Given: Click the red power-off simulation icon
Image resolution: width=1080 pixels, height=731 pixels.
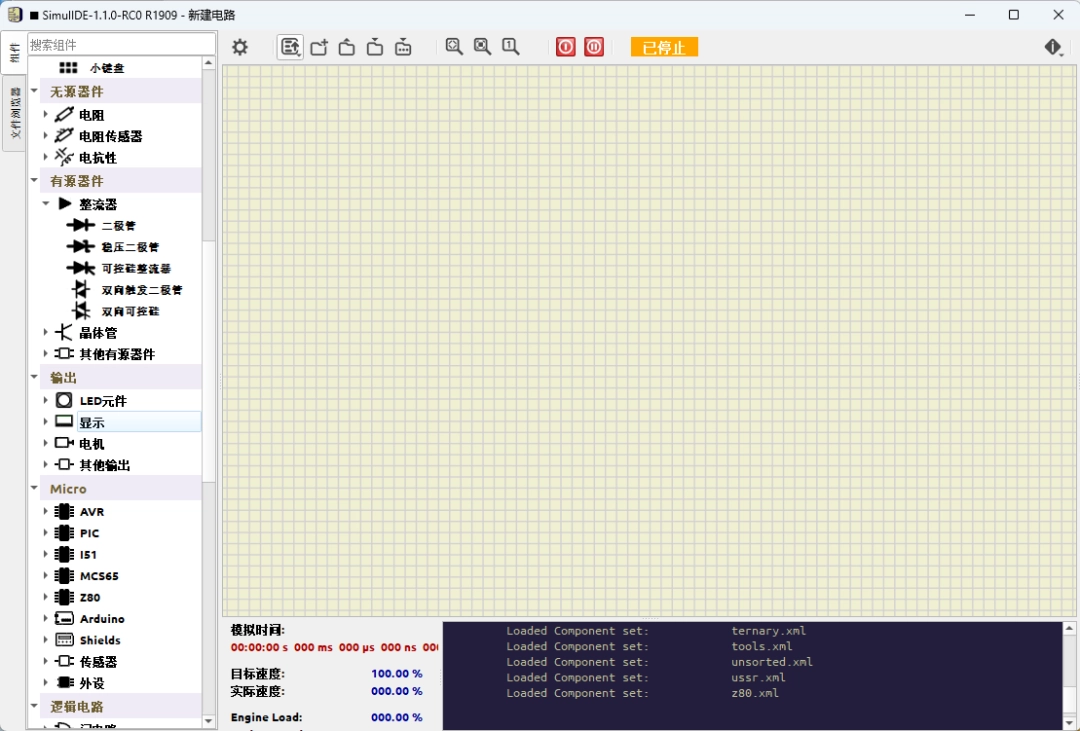Looking at the screenshot, I should pos(565,46).
